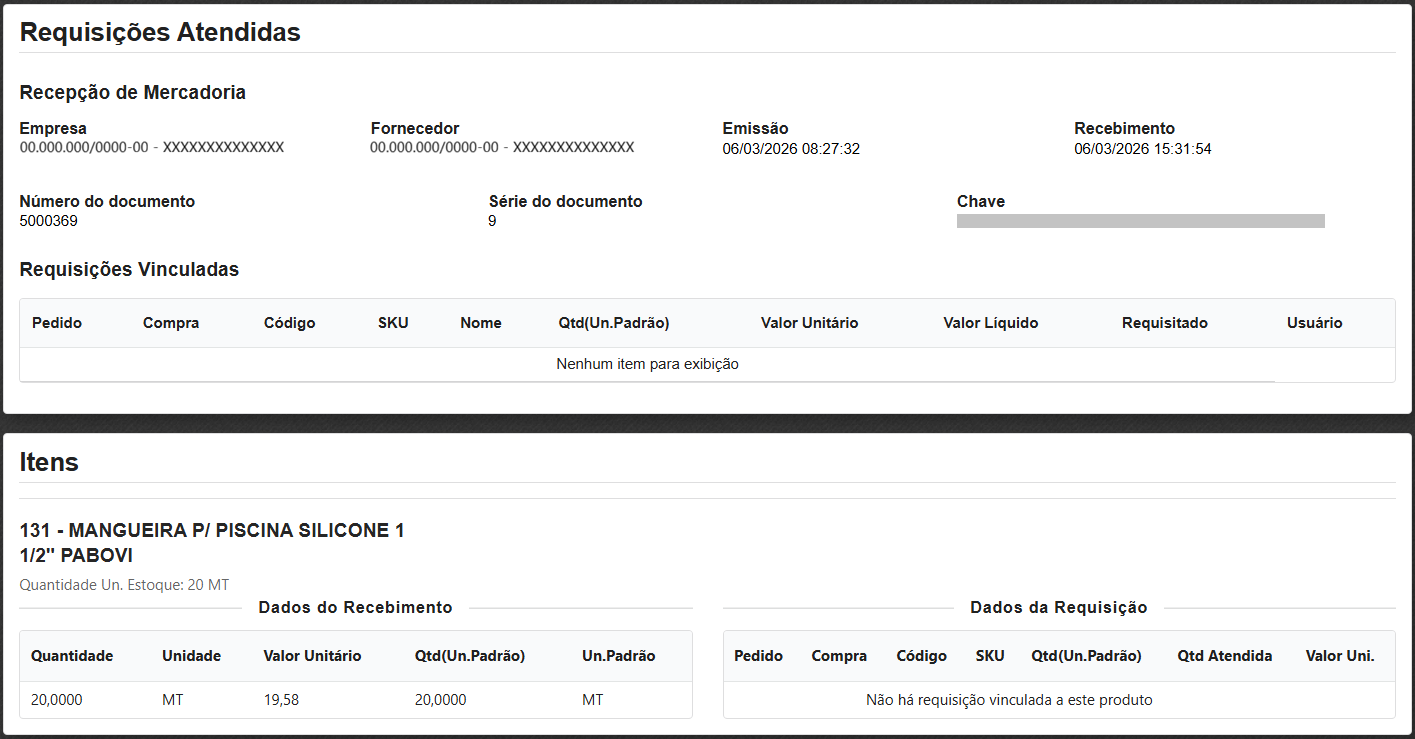The image size is (1415, 739).
Task: Click the gray redacted Chave value bar
Action: click(1140, 221)
